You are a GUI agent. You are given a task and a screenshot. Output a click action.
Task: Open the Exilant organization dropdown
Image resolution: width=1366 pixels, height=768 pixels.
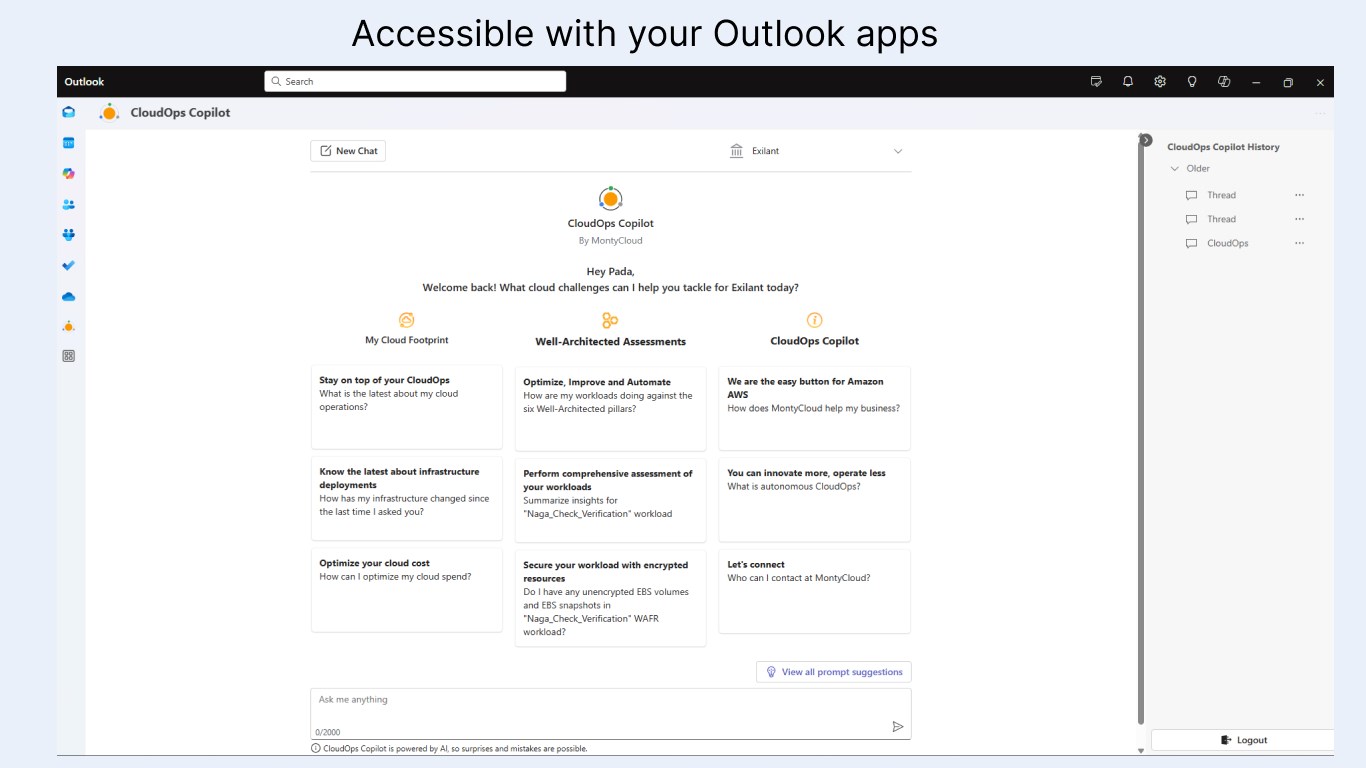click(816, 151)
